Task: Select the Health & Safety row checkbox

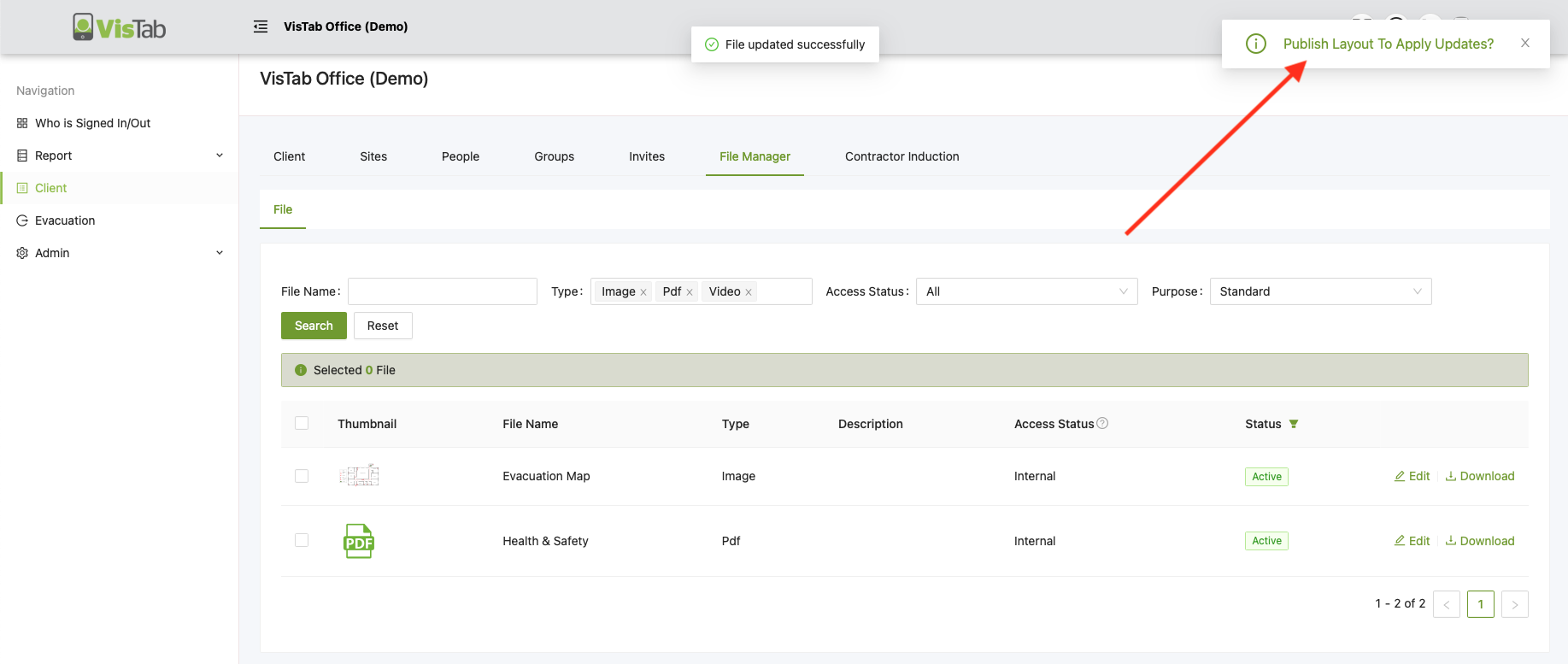Action: 302,540
